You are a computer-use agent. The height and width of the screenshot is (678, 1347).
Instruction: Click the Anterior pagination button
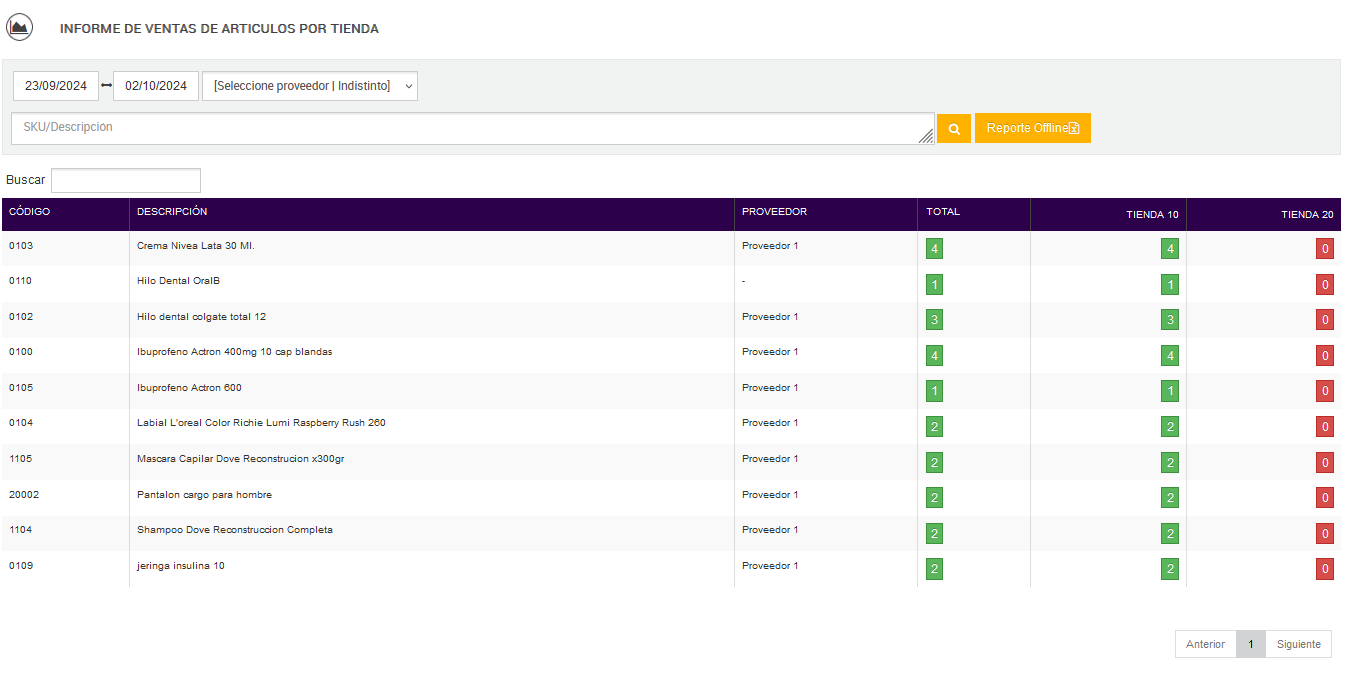click(1206, 644)
